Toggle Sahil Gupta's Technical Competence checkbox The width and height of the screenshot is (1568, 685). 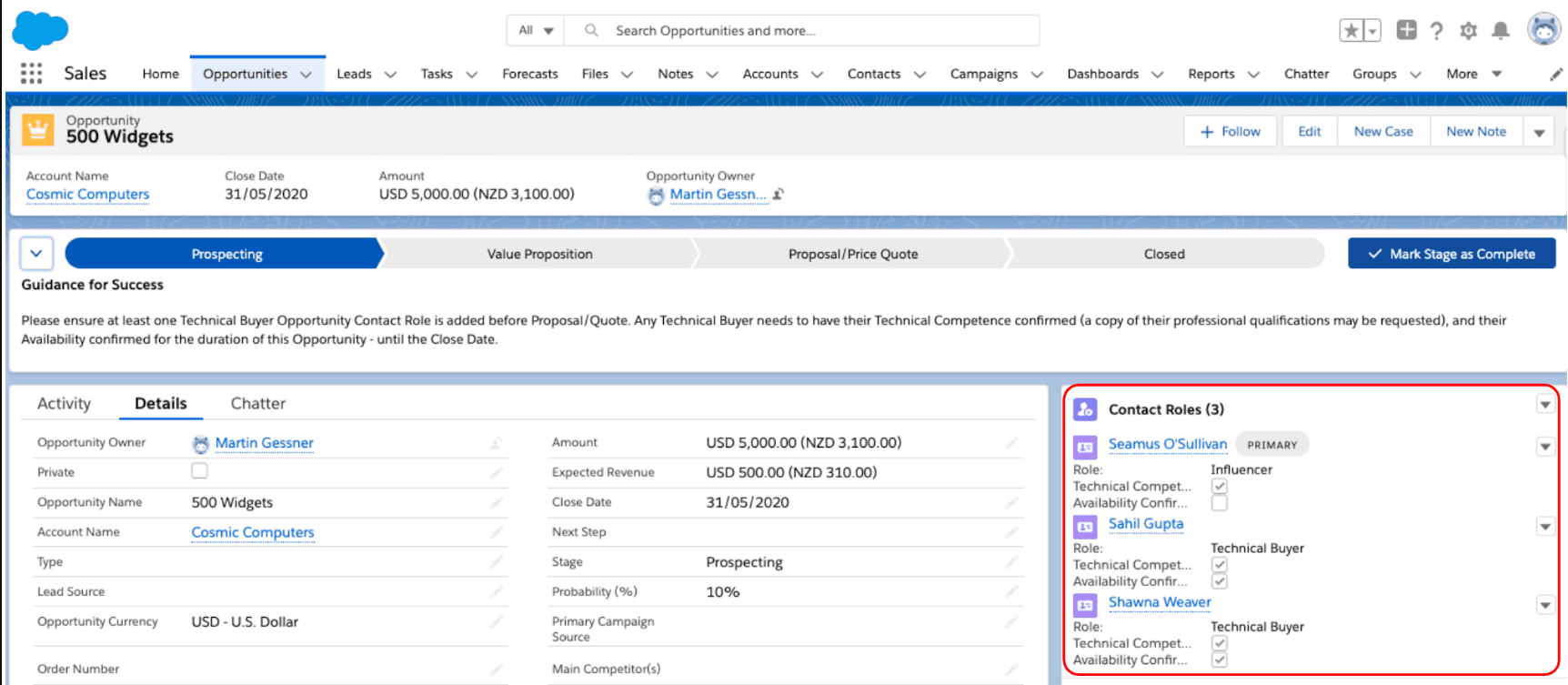[1219, 565]
